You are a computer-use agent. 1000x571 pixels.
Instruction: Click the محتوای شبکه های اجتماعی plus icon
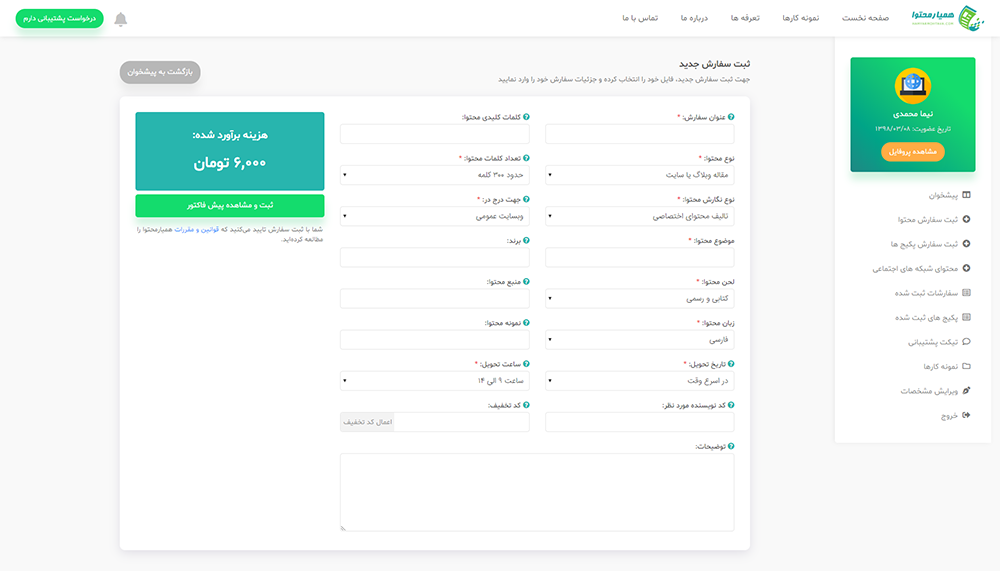point(966,269)
